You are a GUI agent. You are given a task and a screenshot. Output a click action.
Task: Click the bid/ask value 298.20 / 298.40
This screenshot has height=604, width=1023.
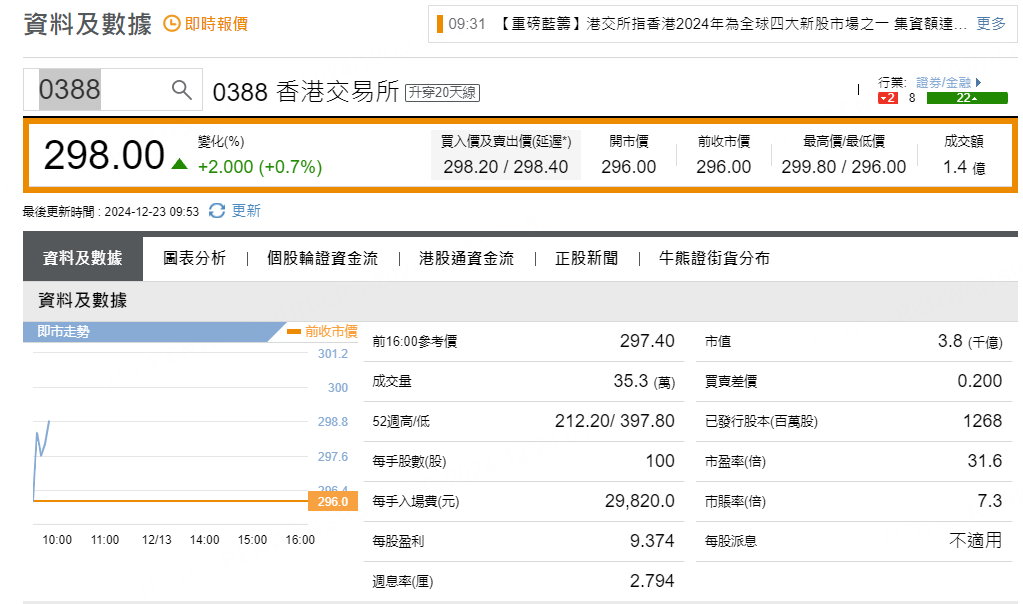(x=506, y=167)
